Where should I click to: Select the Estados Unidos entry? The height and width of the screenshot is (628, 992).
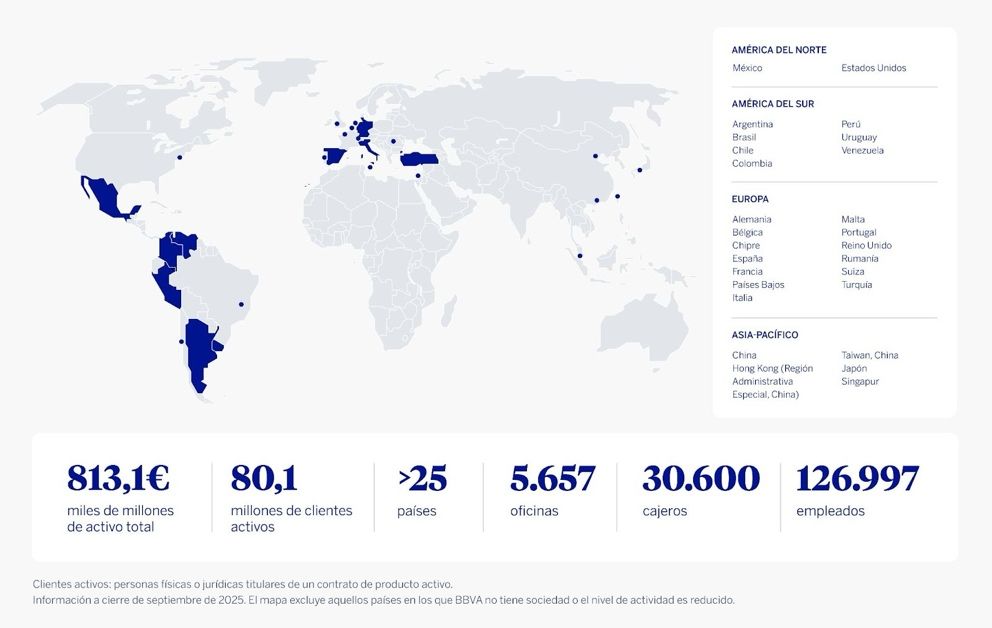tap(874, 68)
